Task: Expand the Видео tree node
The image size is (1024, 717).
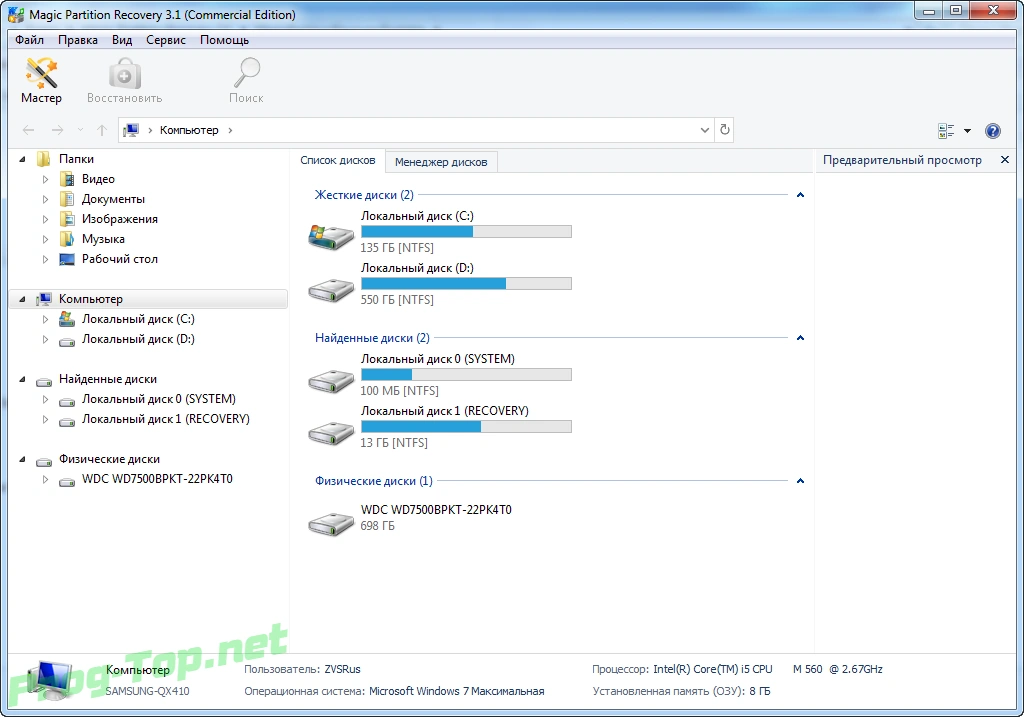Action: pos(45,179)
